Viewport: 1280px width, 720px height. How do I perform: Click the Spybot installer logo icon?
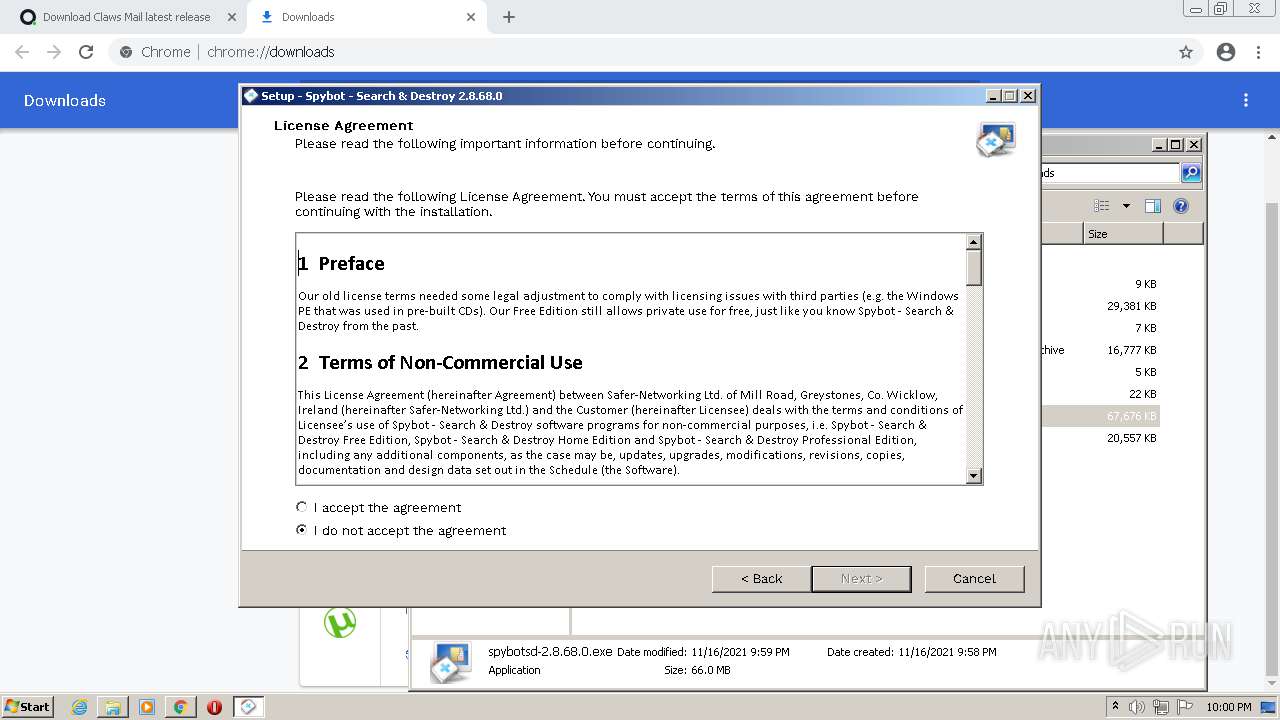point(996,139)
